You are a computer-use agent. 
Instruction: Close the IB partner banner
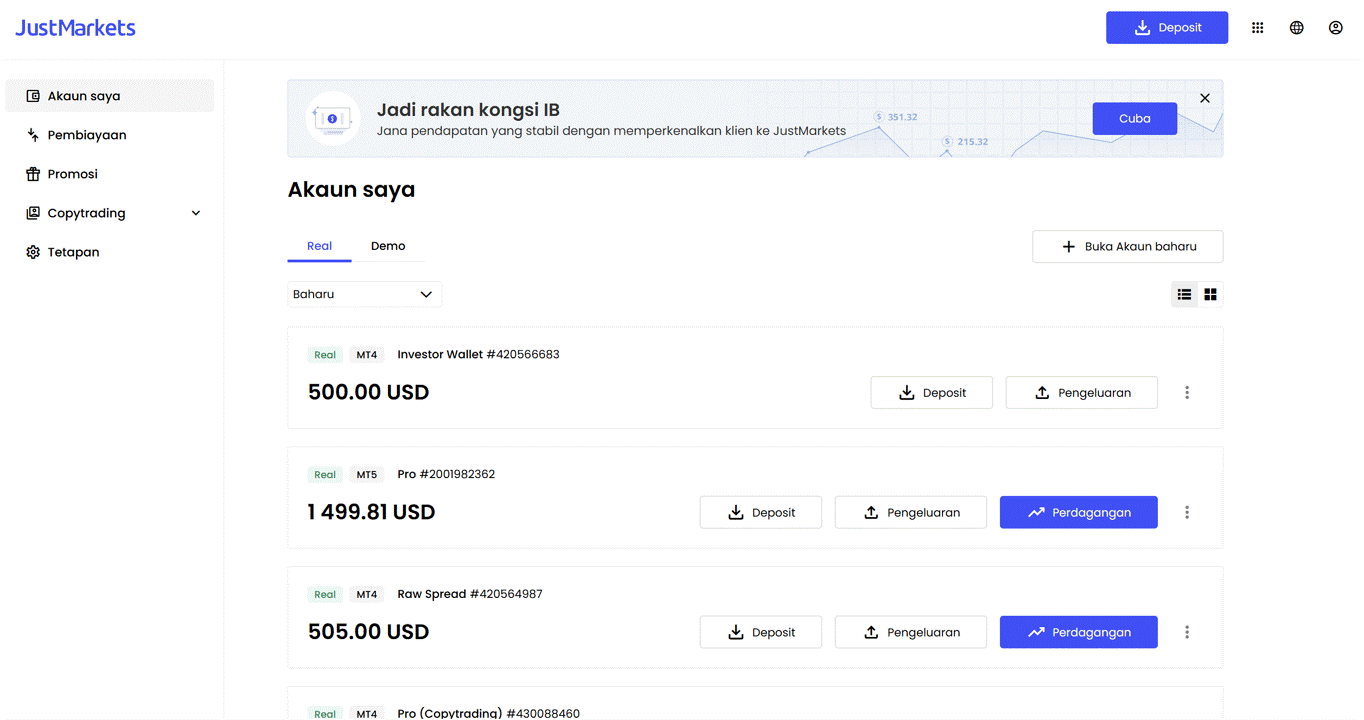point(1205,98)
